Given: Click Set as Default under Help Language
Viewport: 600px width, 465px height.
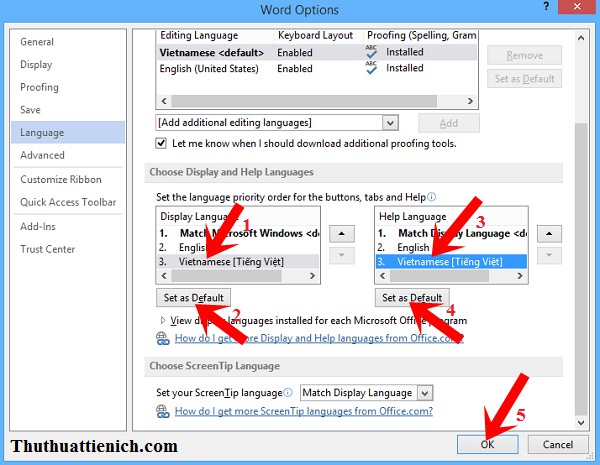Looking at the screenshot, I should click(411, 298).
